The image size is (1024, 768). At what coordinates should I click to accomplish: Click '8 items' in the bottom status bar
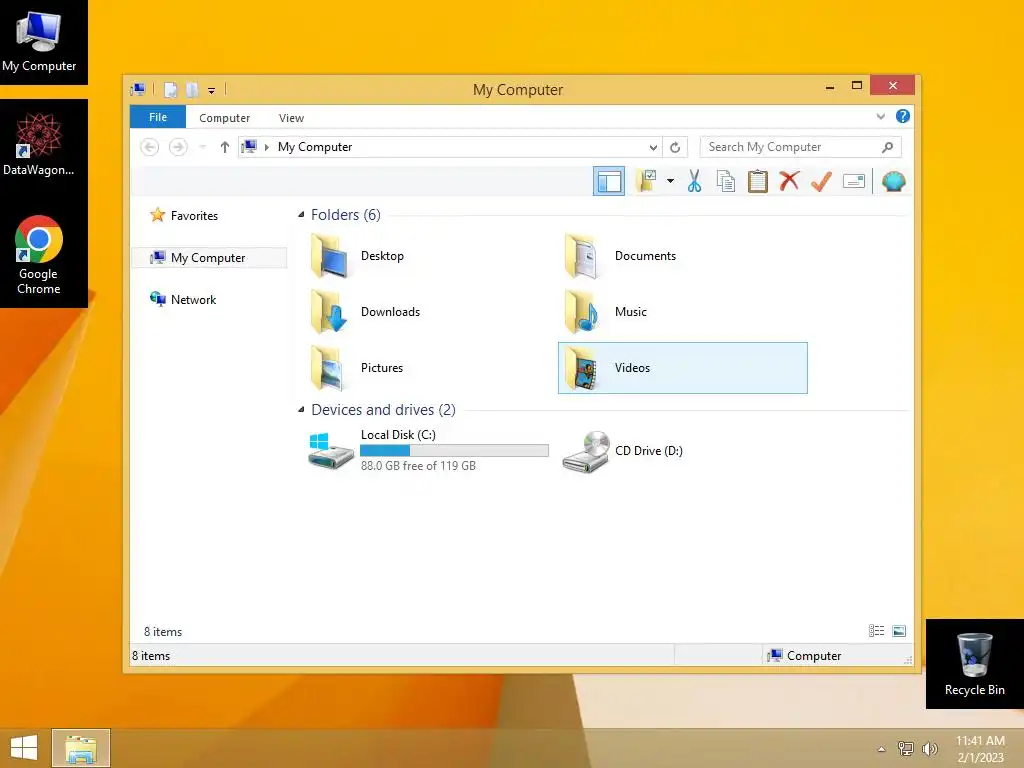click(151, 656)
